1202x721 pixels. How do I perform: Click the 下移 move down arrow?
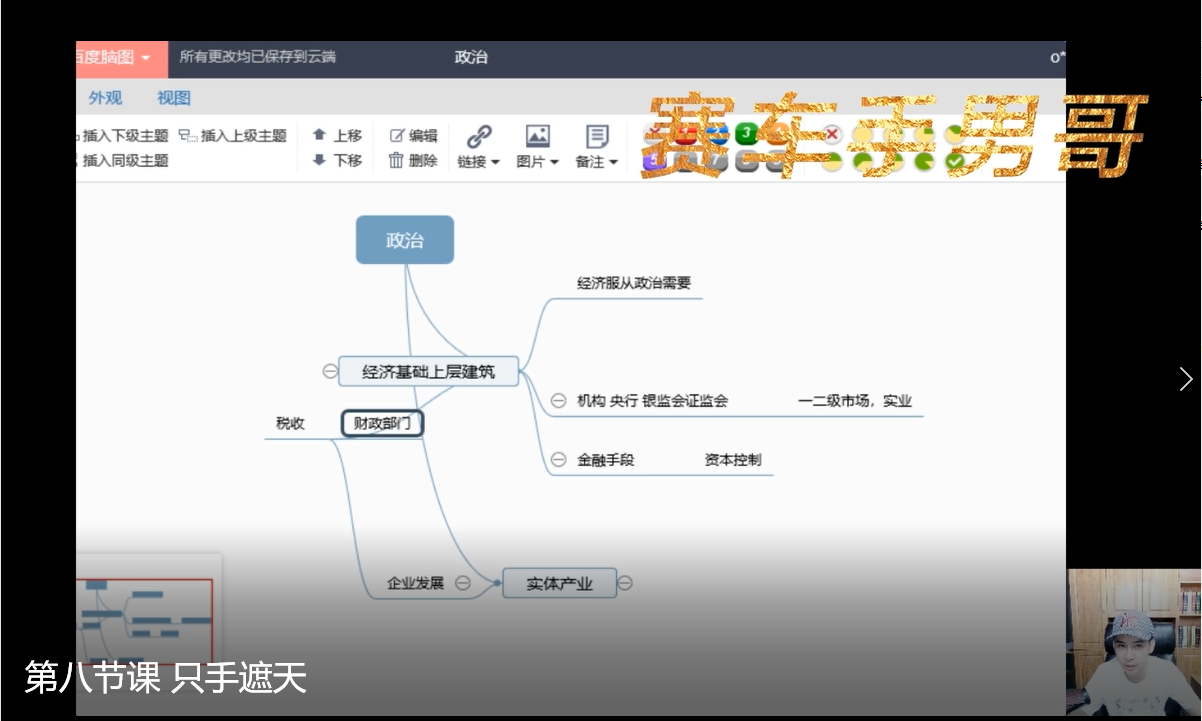(320, 160)
